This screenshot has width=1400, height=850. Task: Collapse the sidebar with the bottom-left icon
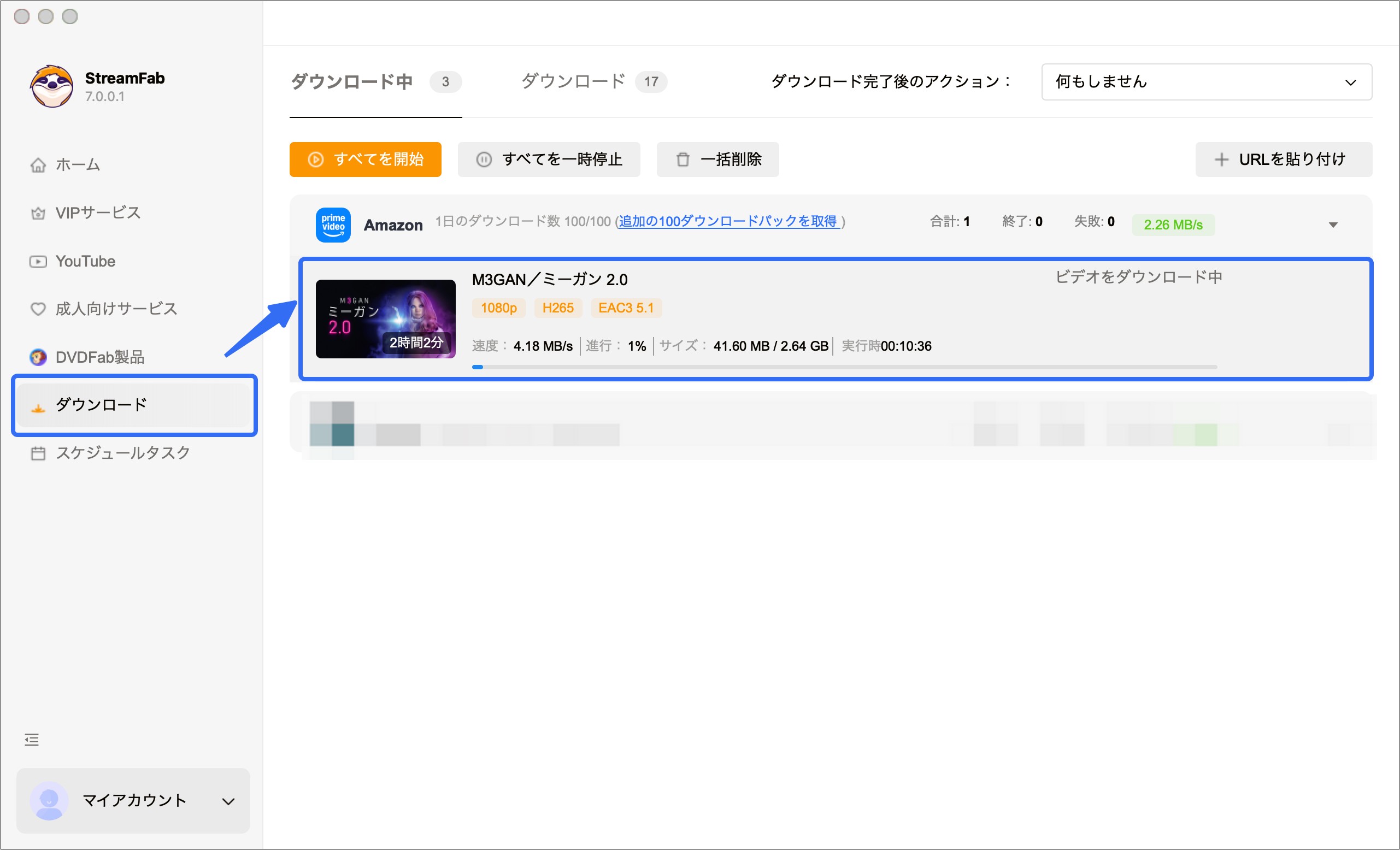[31, 739]
